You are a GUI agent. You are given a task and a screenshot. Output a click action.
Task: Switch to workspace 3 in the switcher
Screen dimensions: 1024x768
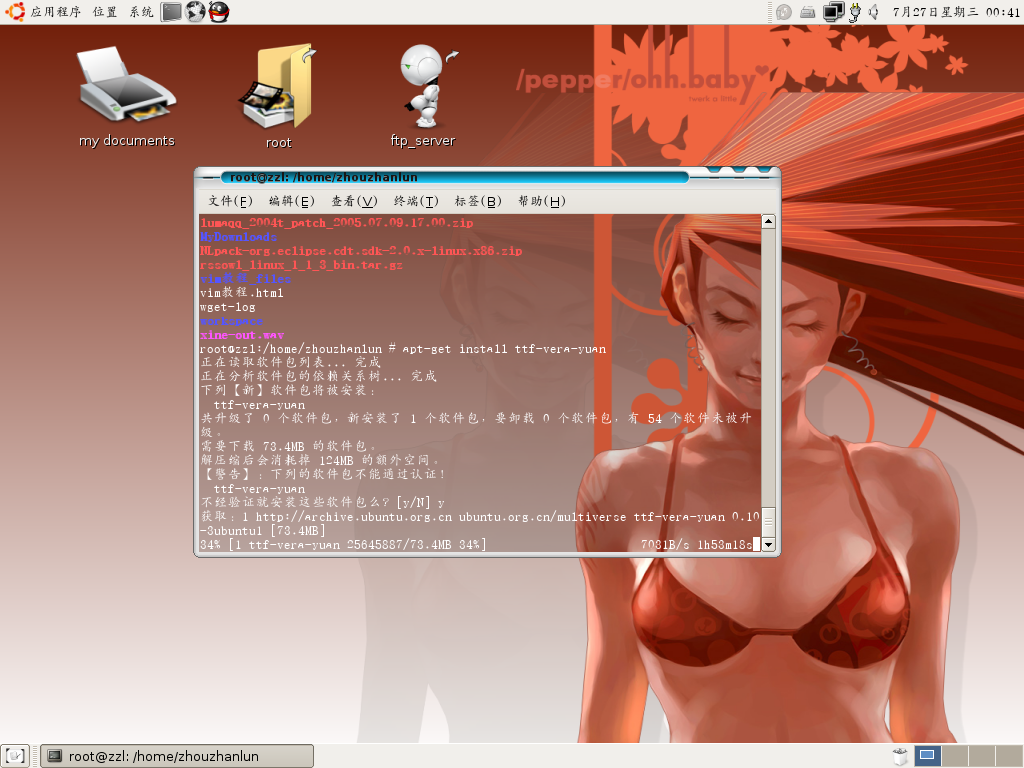982,756
